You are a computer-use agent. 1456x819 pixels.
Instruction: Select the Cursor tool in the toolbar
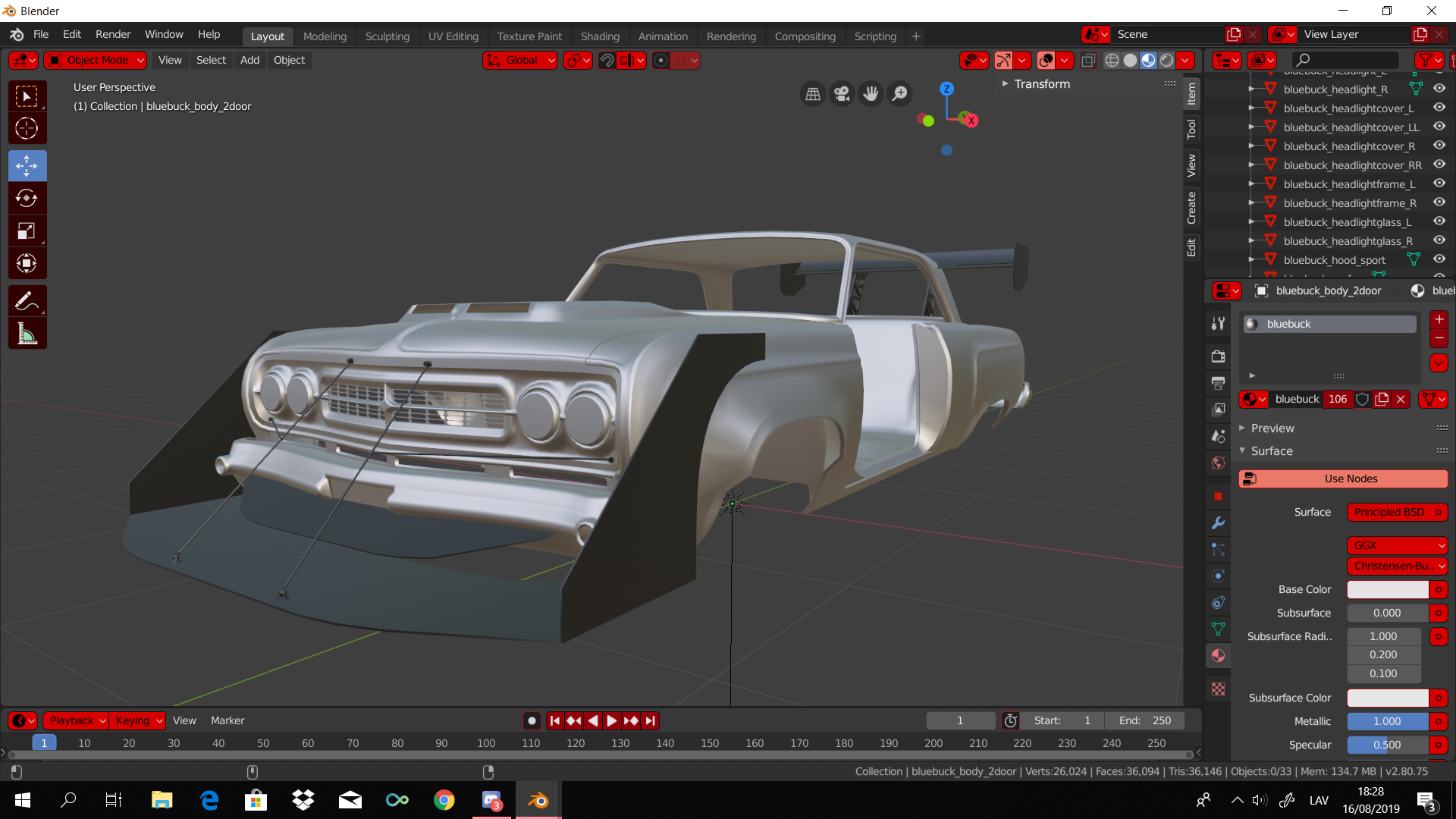click(27, 129)
